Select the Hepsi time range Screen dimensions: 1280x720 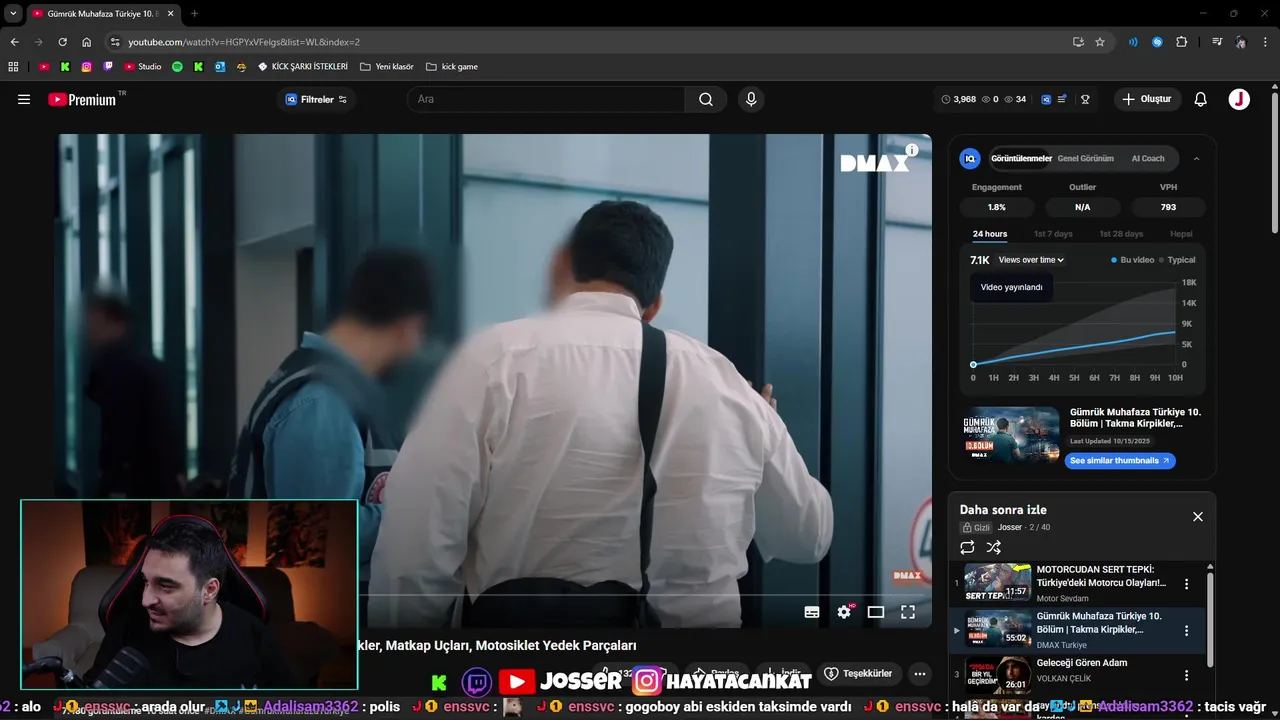(x=1181, y=234)
